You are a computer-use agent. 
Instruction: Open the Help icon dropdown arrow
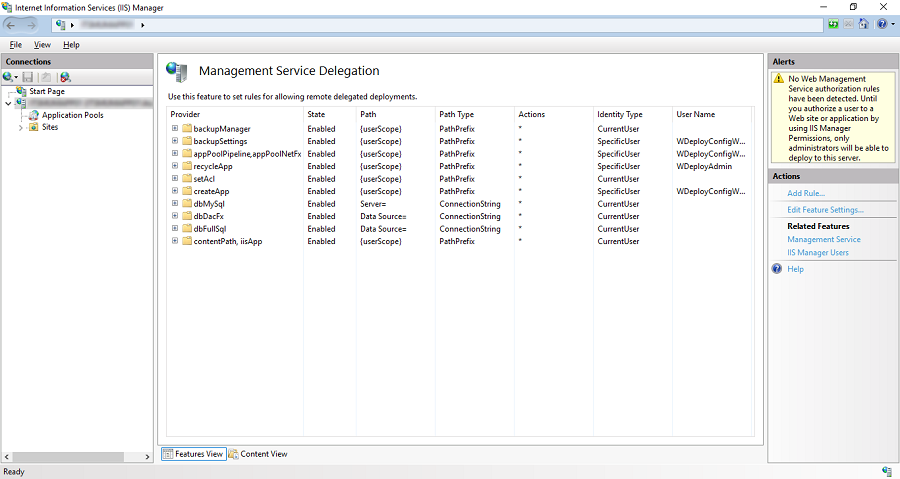[x=893, y=25]
